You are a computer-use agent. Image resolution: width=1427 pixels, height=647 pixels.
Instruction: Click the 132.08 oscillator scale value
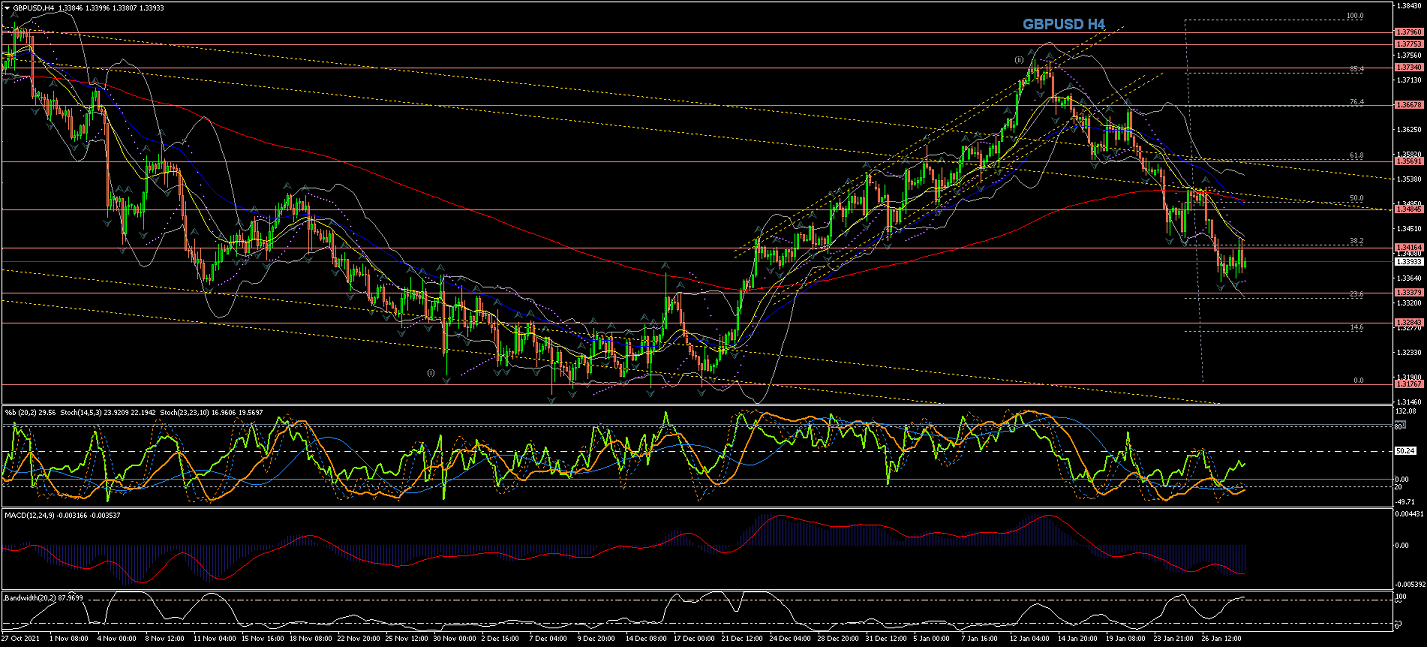(1407, 411)
